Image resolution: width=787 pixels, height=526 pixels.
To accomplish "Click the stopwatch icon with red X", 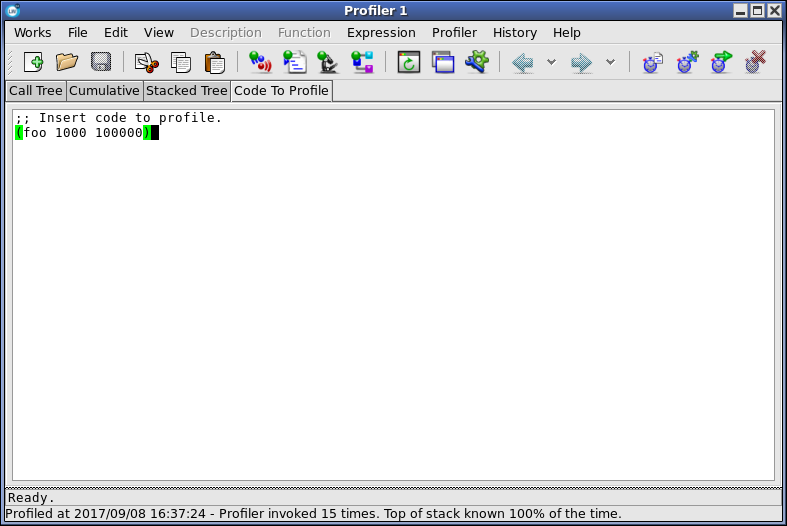I will pos(755,62).
